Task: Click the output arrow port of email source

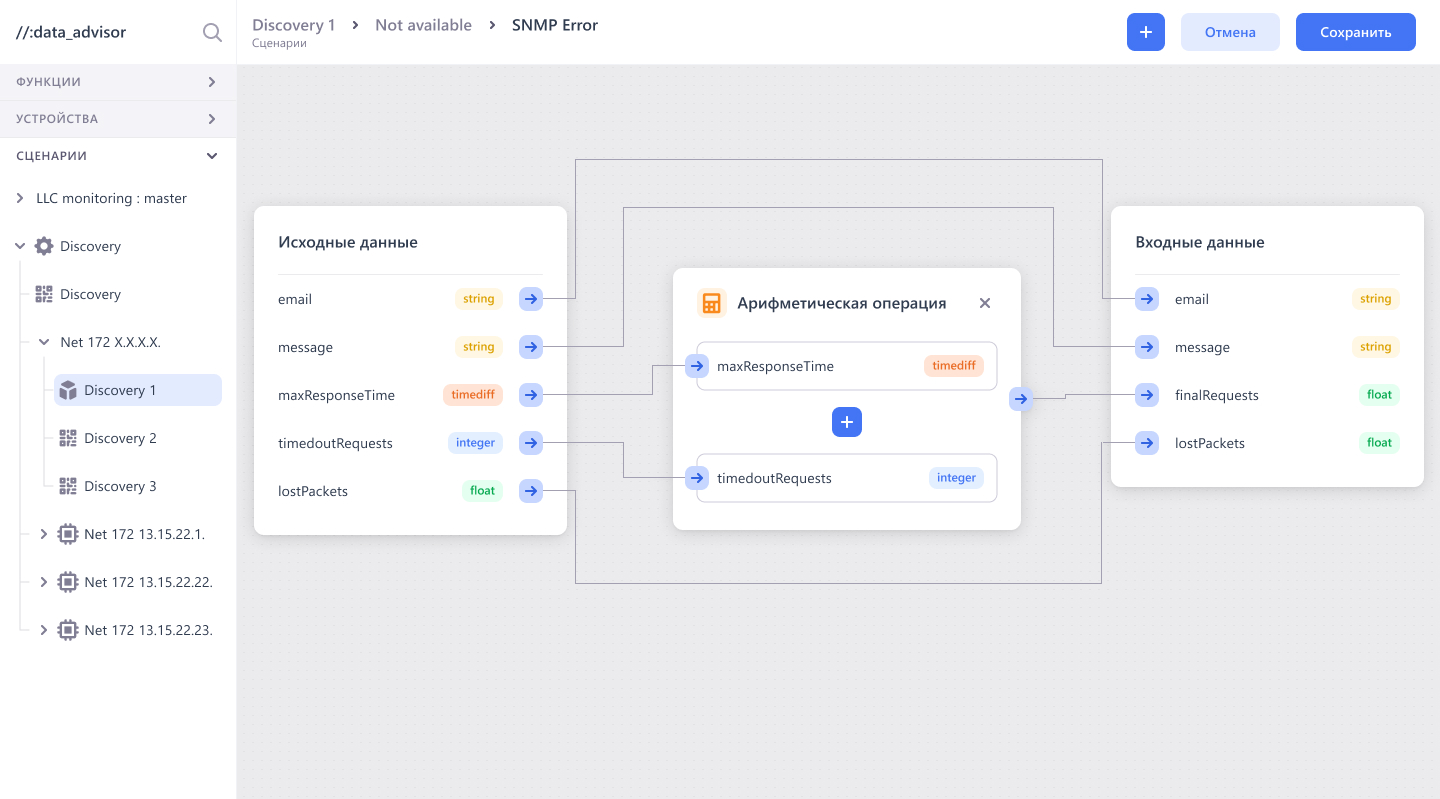Action: point(531,298)
